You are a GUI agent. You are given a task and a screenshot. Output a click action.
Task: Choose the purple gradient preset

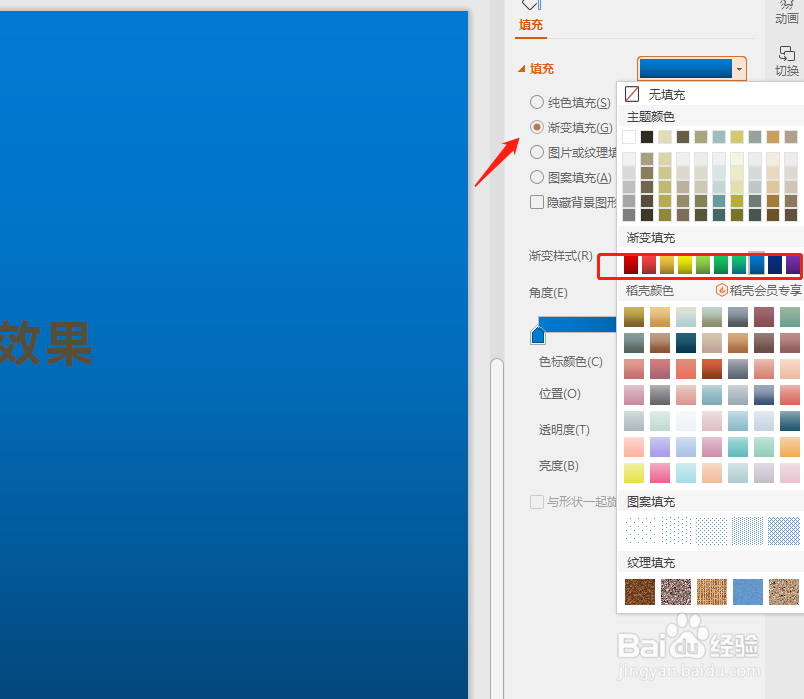pyautogui.click(x=793, y=265)
